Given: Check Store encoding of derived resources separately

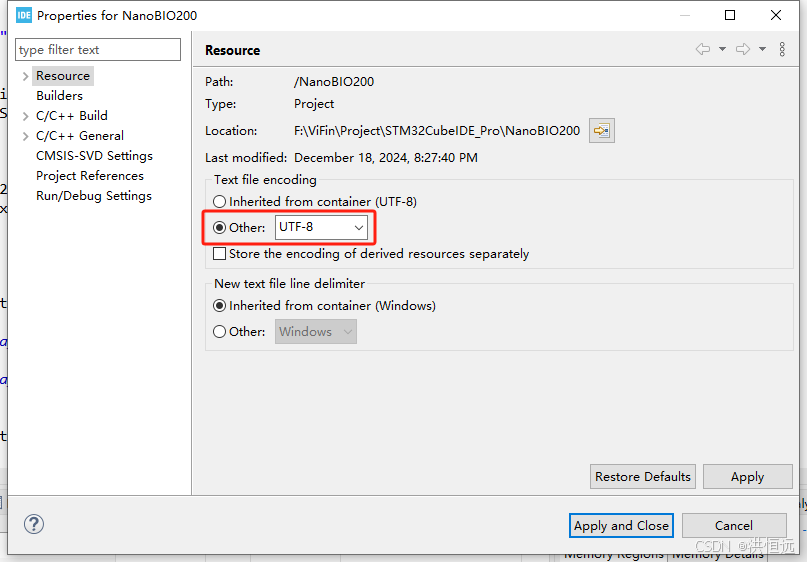Looking at the screenshot, I should [x=220, y=254].
